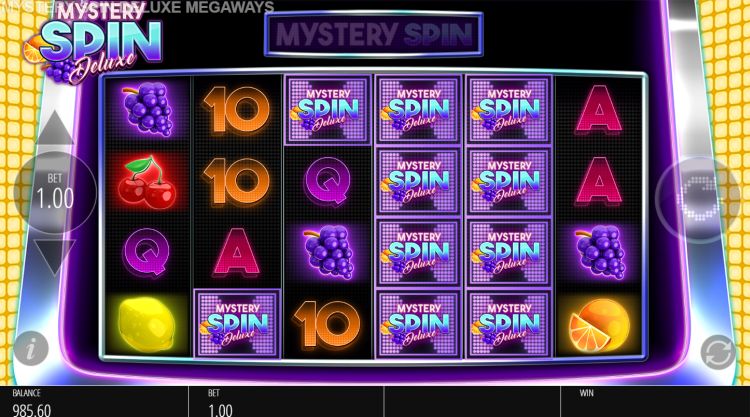Decrease bet with the down arrow
Screen dimensions: 750x417
point(55,257)
